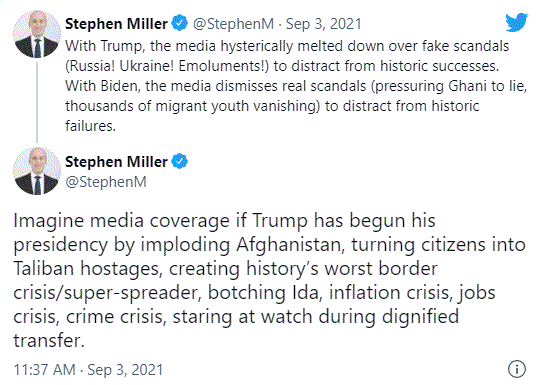Open the tweet info icon
Viewport: 541px width, 385px height.
coord(517,369)
